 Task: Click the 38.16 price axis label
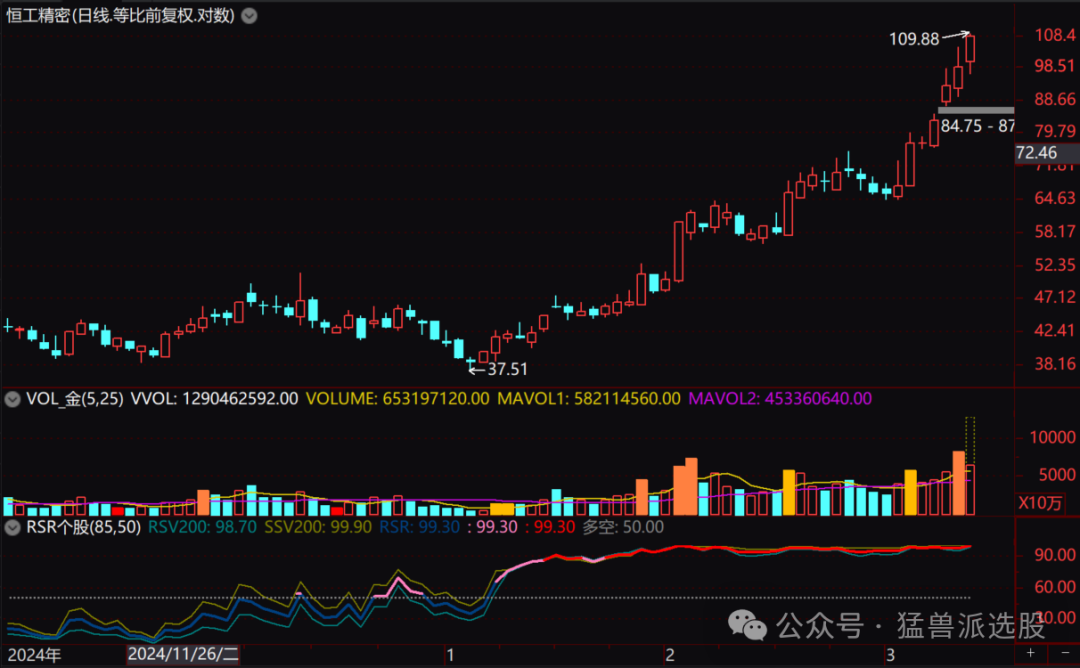point(1055,364)
